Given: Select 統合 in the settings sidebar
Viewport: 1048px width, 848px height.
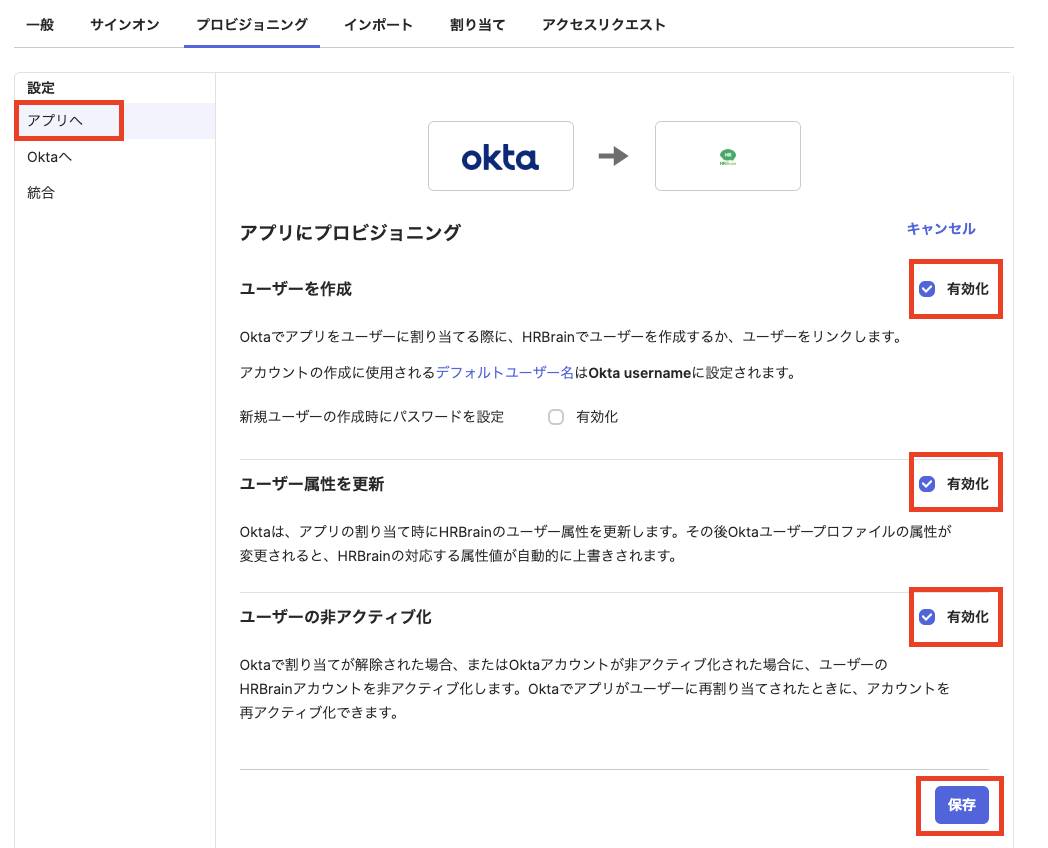Looking at the screenshot, I should coord(41,193).
